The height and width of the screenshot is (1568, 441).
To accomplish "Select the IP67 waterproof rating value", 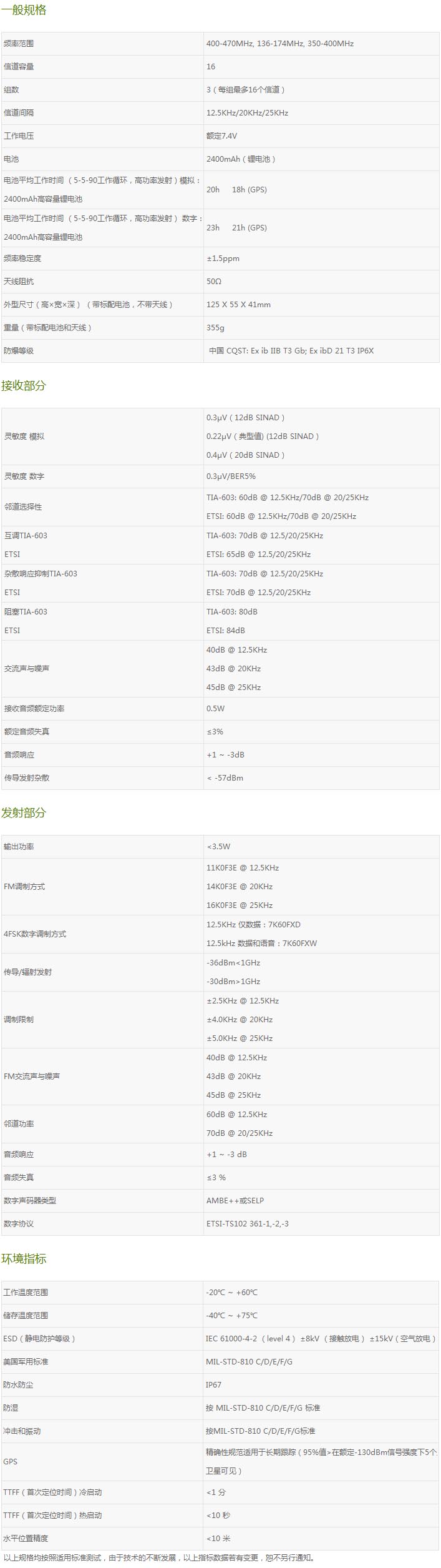I will (214, 1384).
